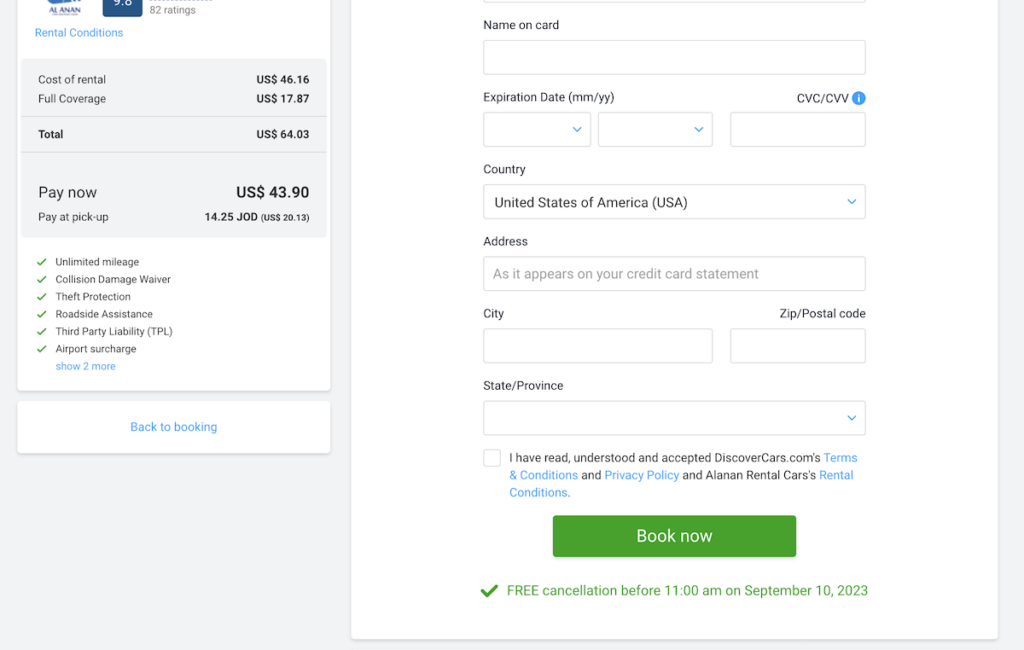Click the Name on card field

[674, 57]
